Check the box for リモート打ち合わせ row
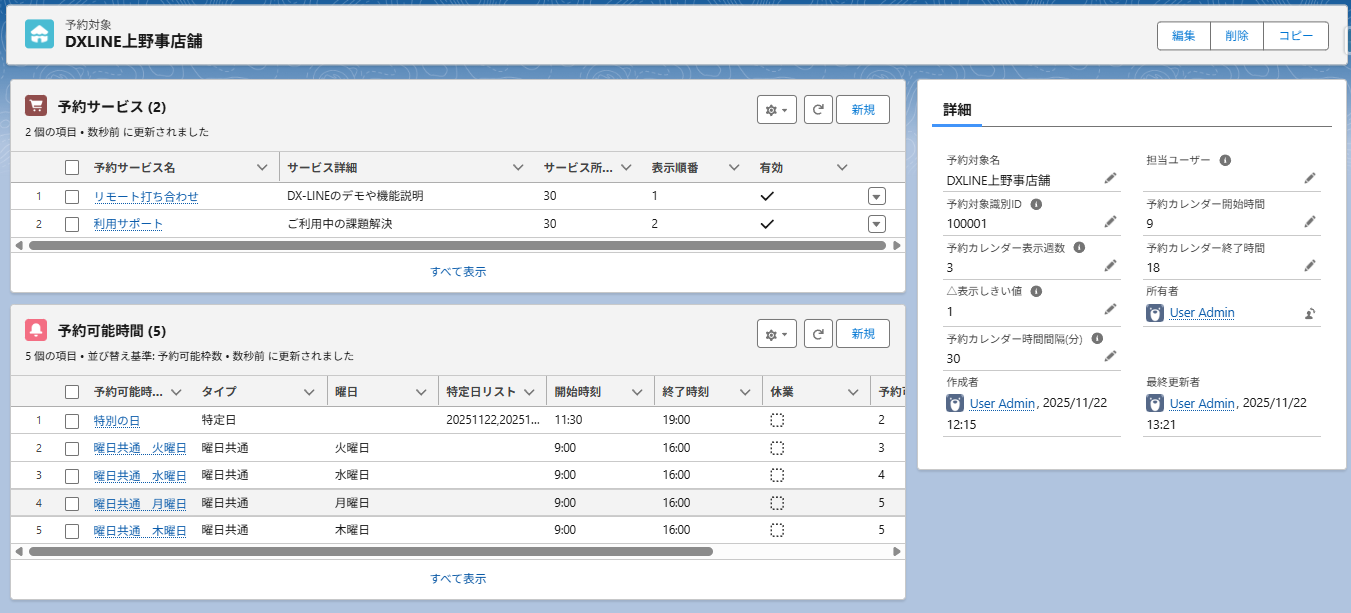The image size is (1351, 613). pos(72,197)
